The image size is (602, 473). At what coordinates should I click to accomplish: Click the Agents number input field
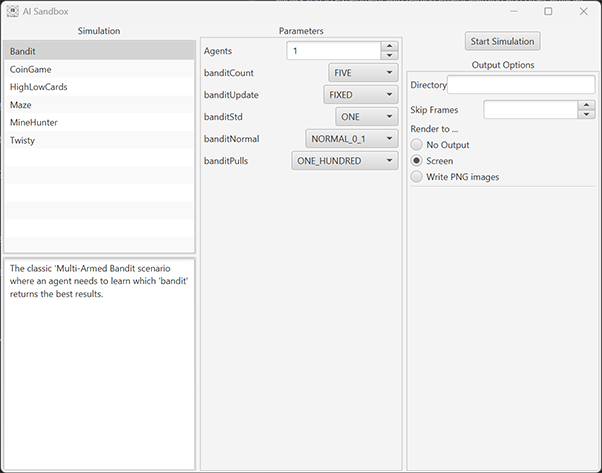point(333,50)
